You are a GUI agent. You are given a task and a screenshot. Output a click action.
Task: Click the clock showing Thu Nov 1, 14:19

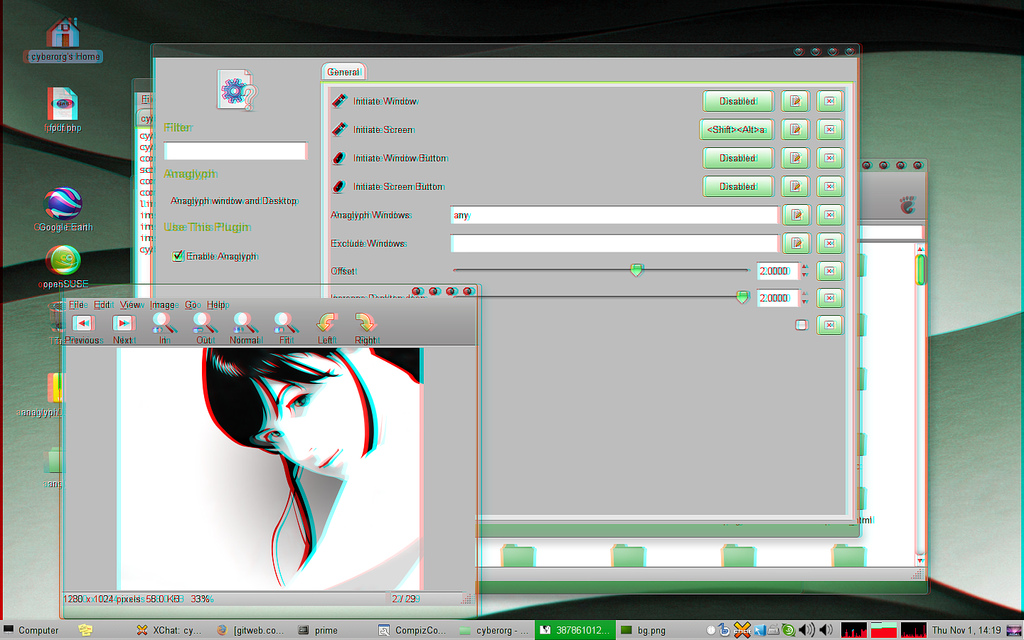coord(967,630)
